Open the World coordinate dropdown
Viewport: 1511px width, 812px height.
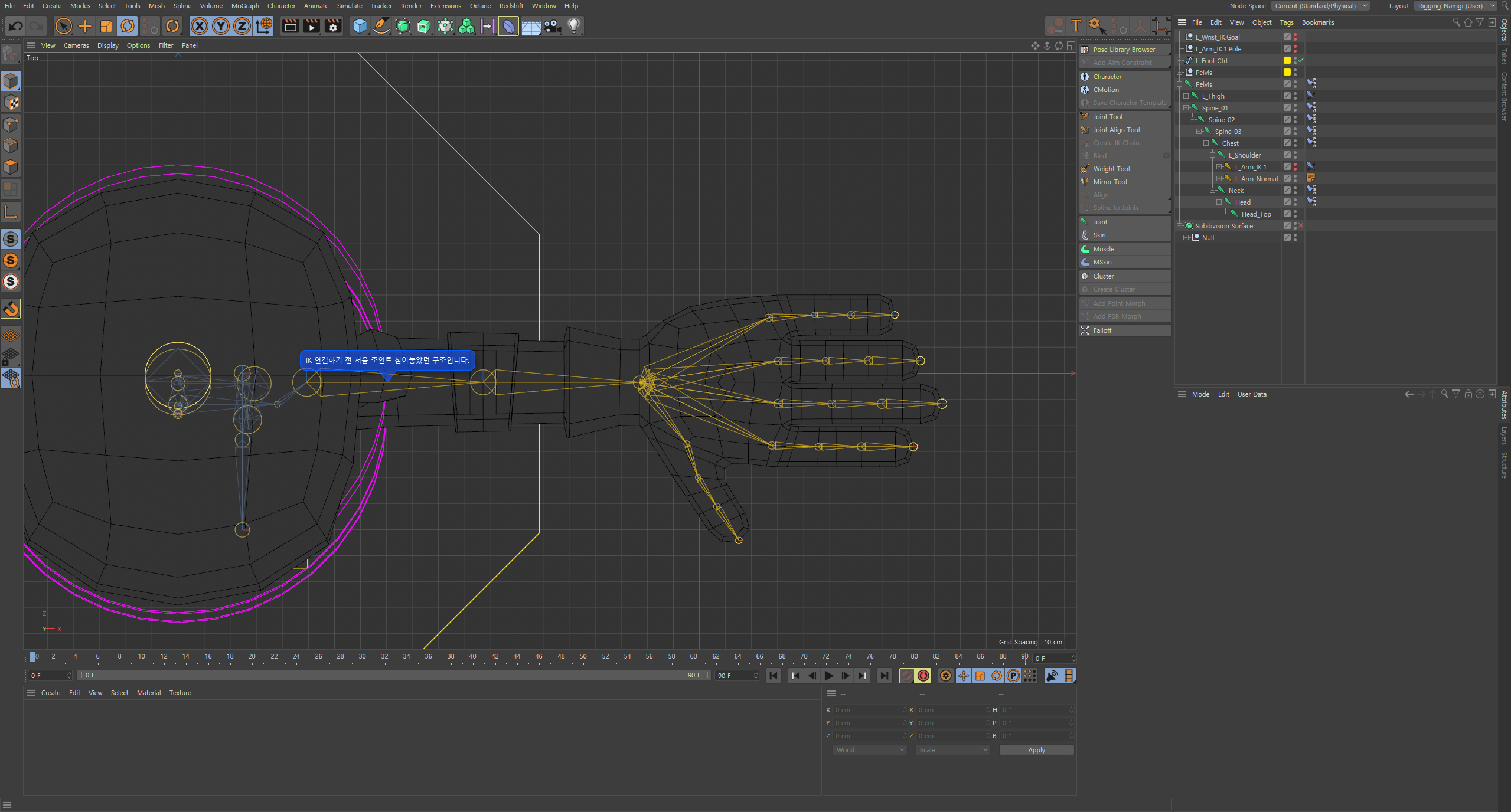click(x=870, y=750)
